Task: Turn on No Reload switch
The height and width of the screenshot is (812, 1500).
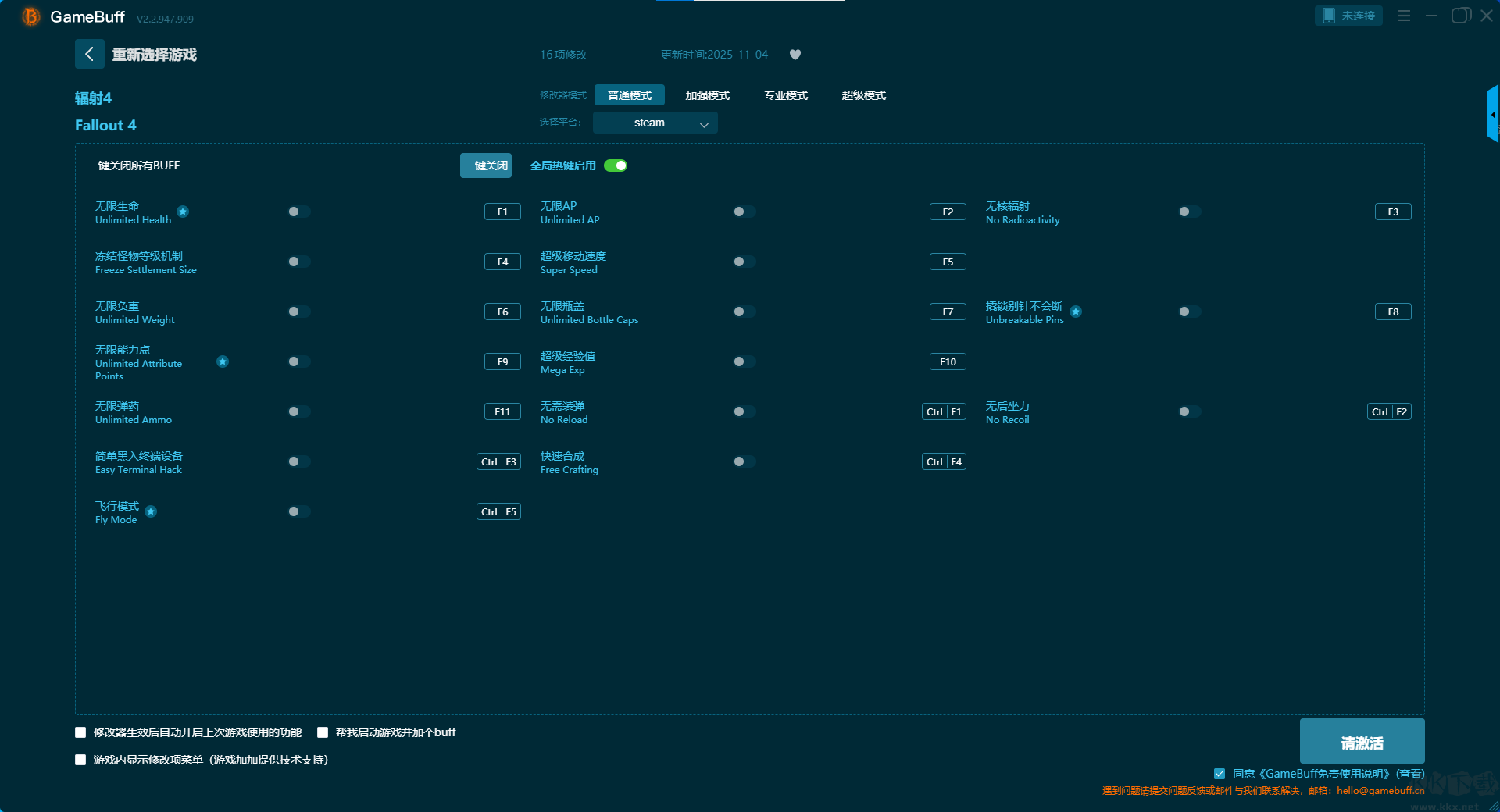Action: tap(745, 411)
